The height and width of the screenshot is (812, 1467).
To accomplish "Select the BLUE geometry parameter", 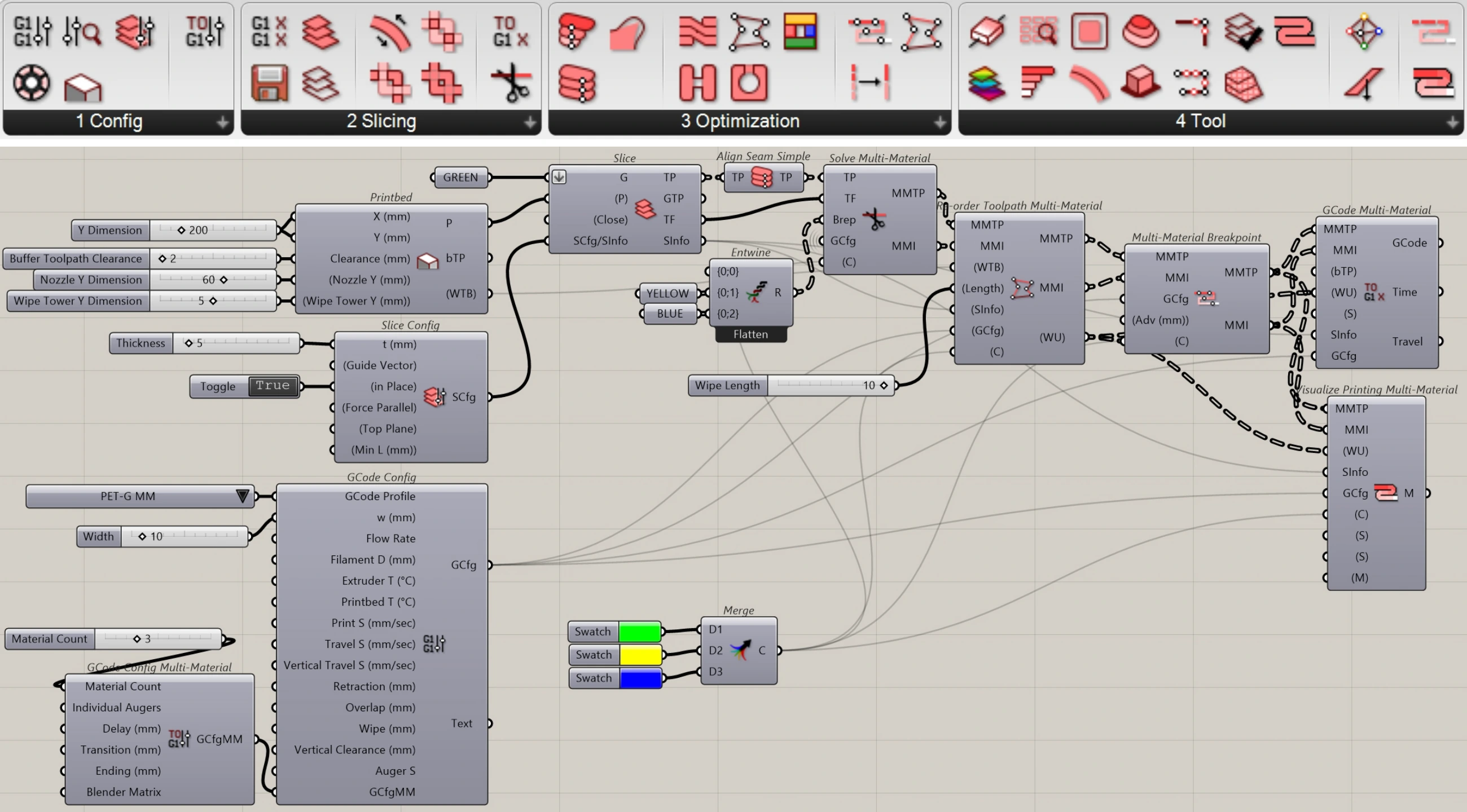I will coord(670,314).
